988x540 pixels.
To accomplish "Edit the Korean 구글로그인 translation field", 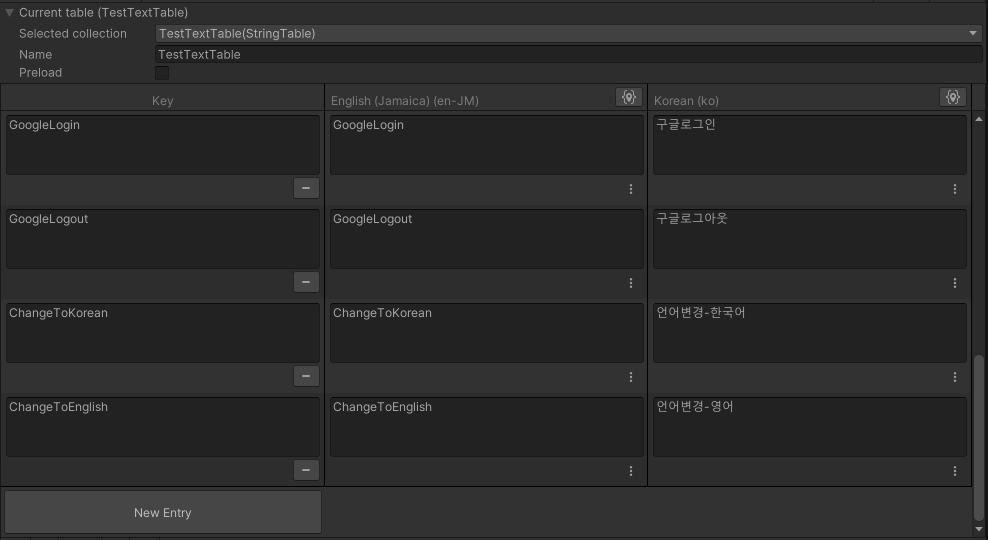I will click(810, 145).
